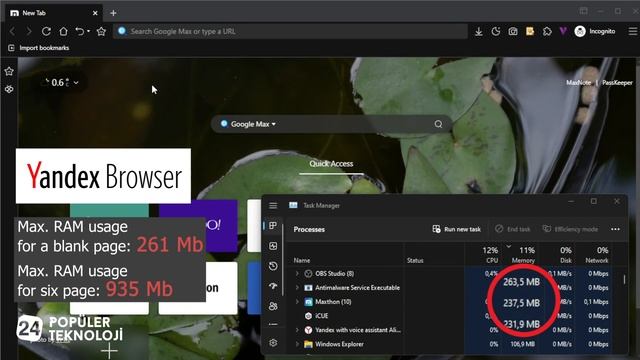Viewport: 640px width, 360px height.
Task: Open the MaxNote link
Action: tap(578, 82)
